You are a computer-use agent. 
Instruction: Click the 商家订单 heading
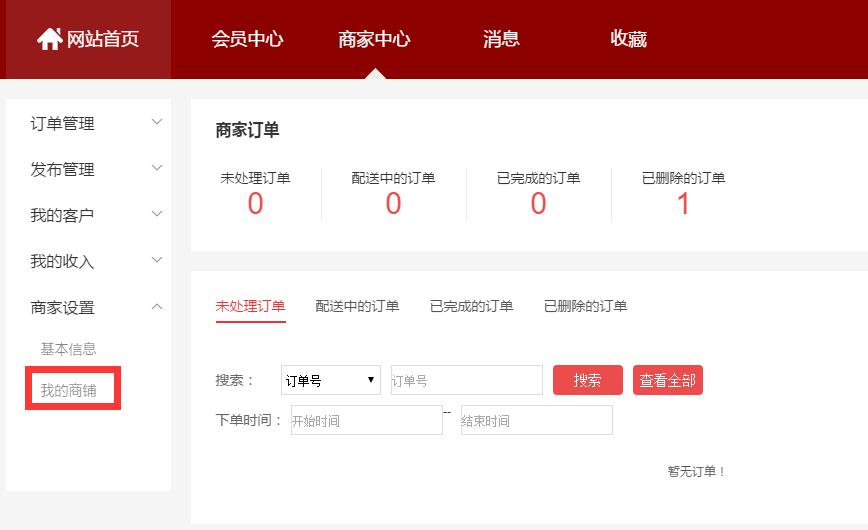click(x=247, y=130)
